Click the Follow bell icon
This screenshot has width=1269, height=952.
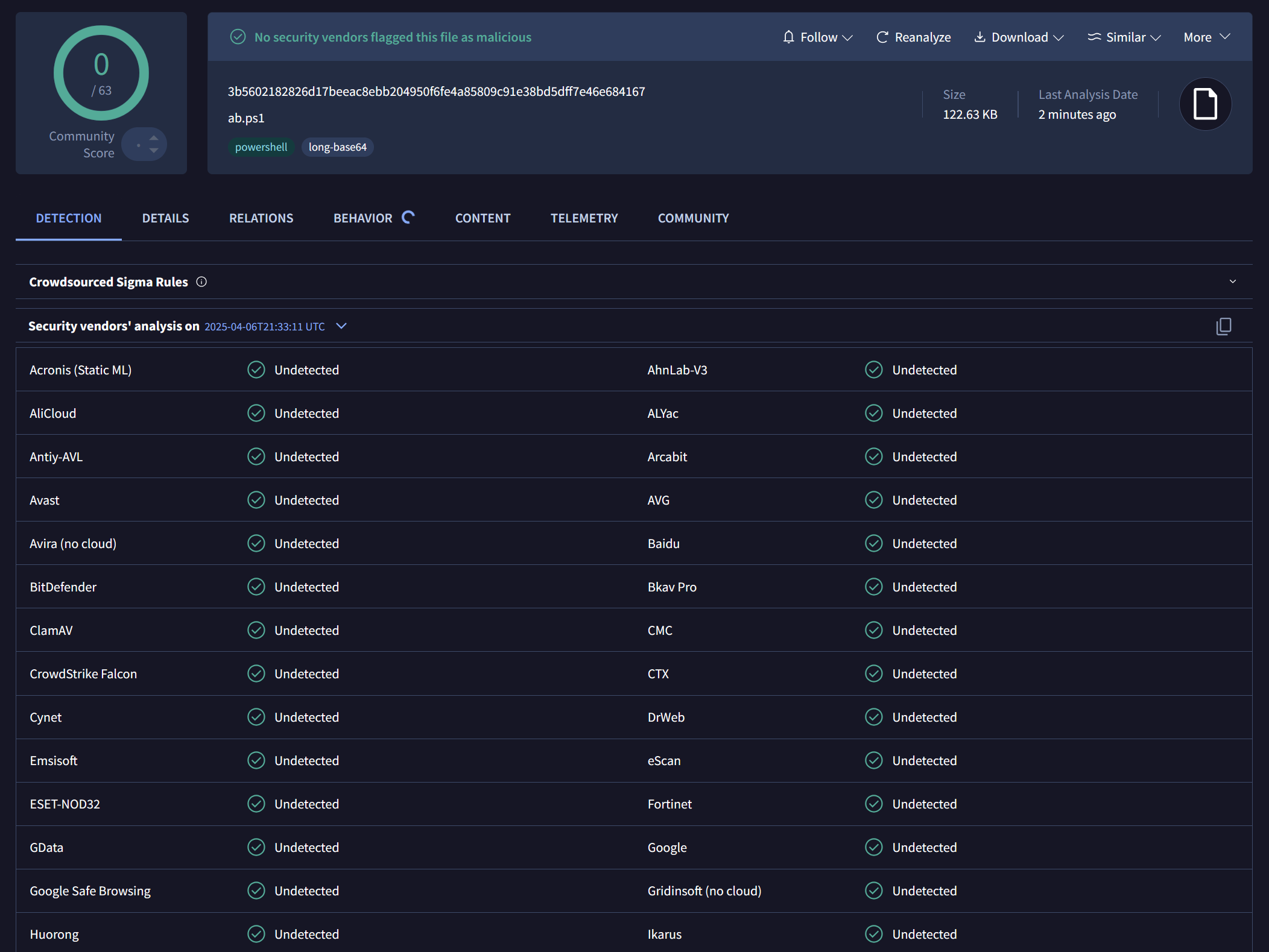(788, 37)
